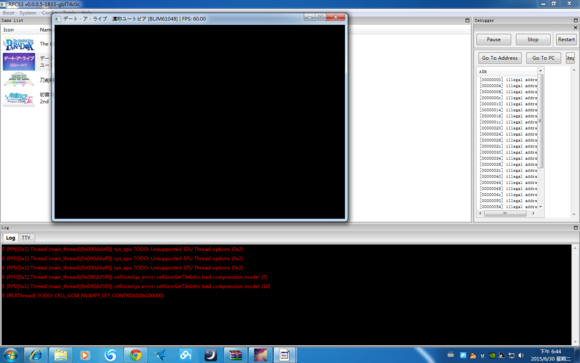Select the Hatsune Miku Project Diva F game icon

19,98
